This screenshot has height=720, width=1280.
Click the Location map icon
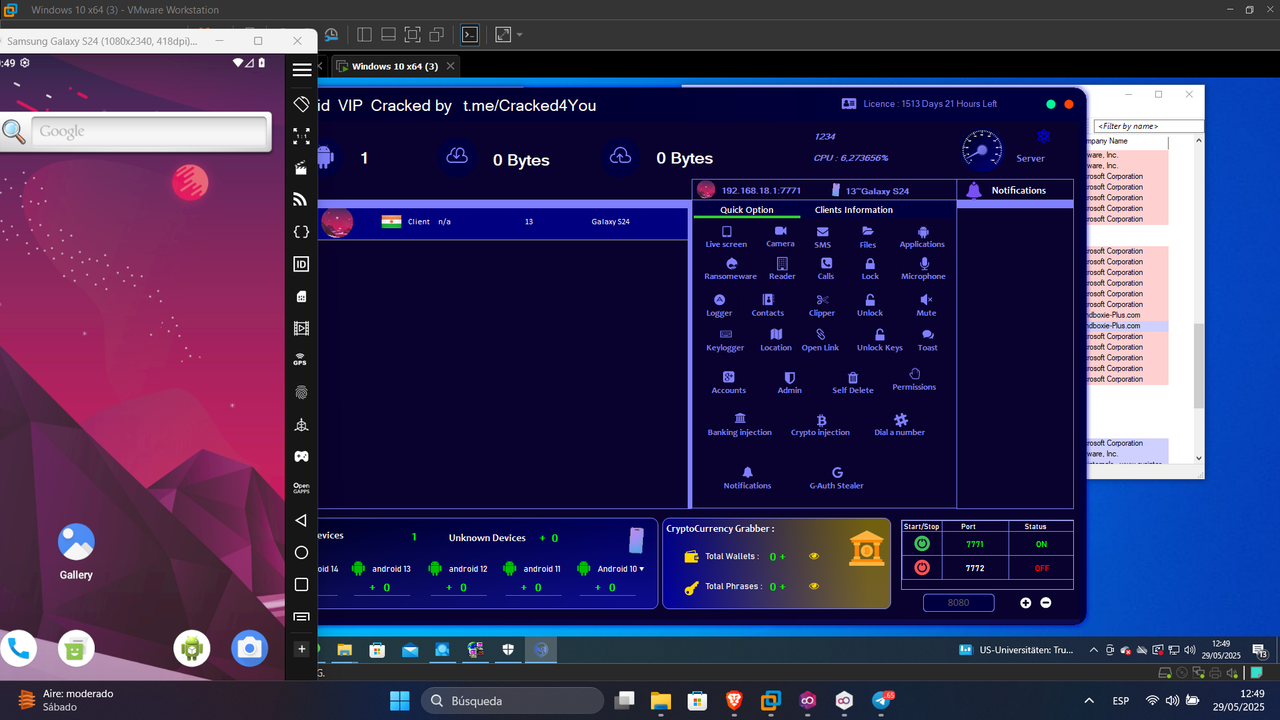(x=776, y=334)
